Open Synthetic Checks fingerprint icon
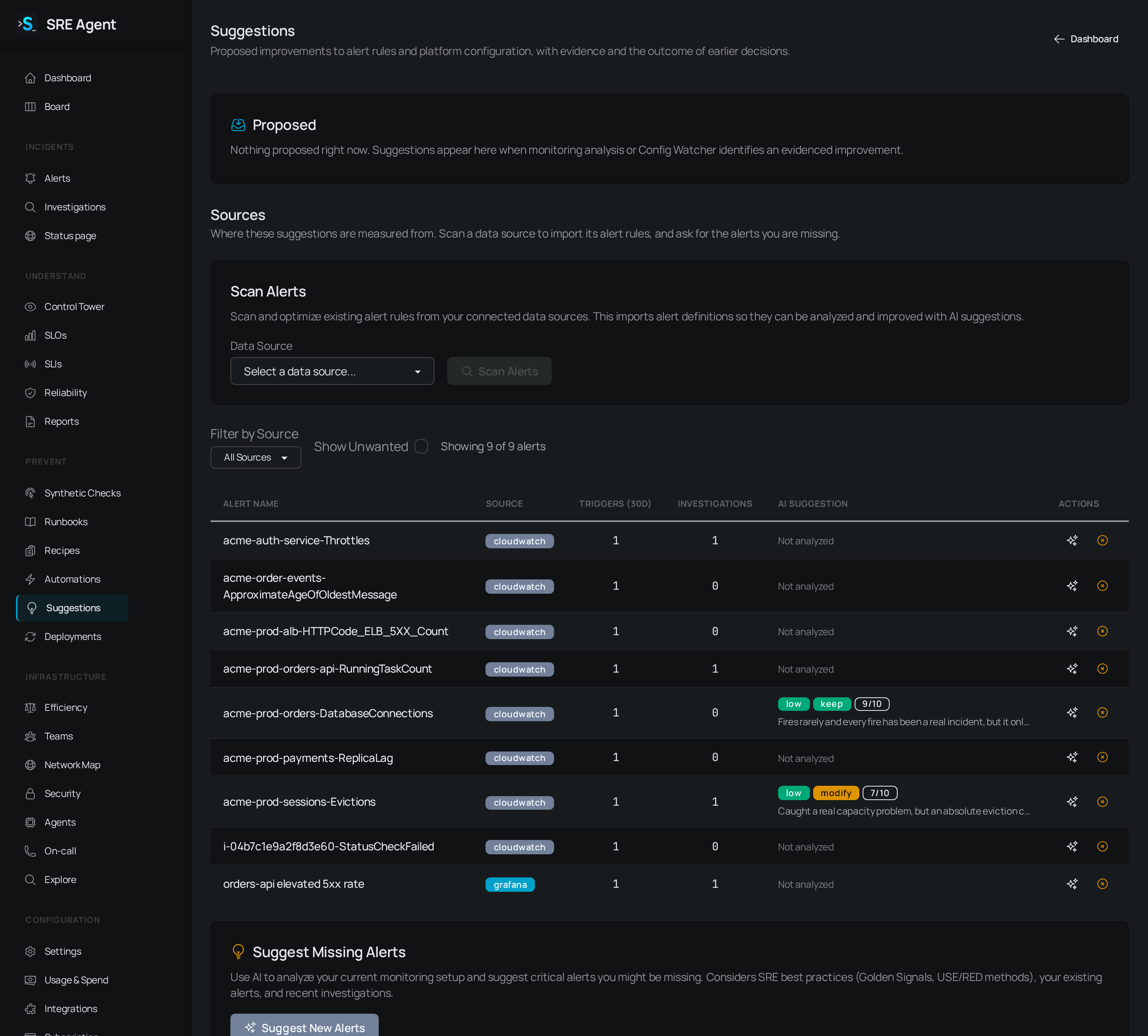Viewport: 1148px width, 1036px height. (30, 493)
